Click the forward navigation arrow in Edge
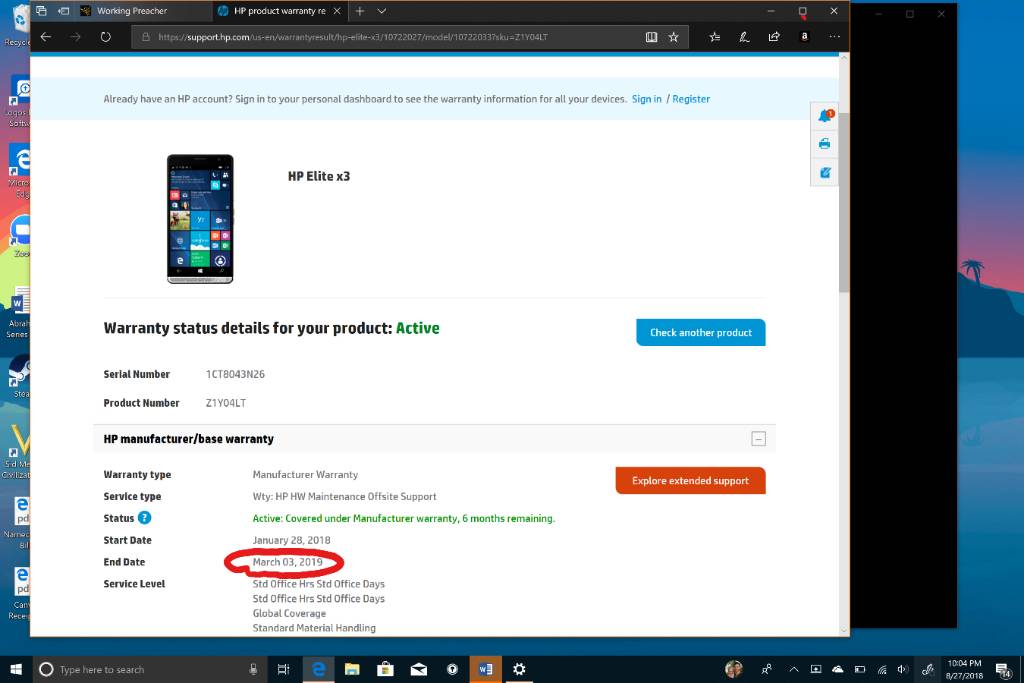 [76, 37]
